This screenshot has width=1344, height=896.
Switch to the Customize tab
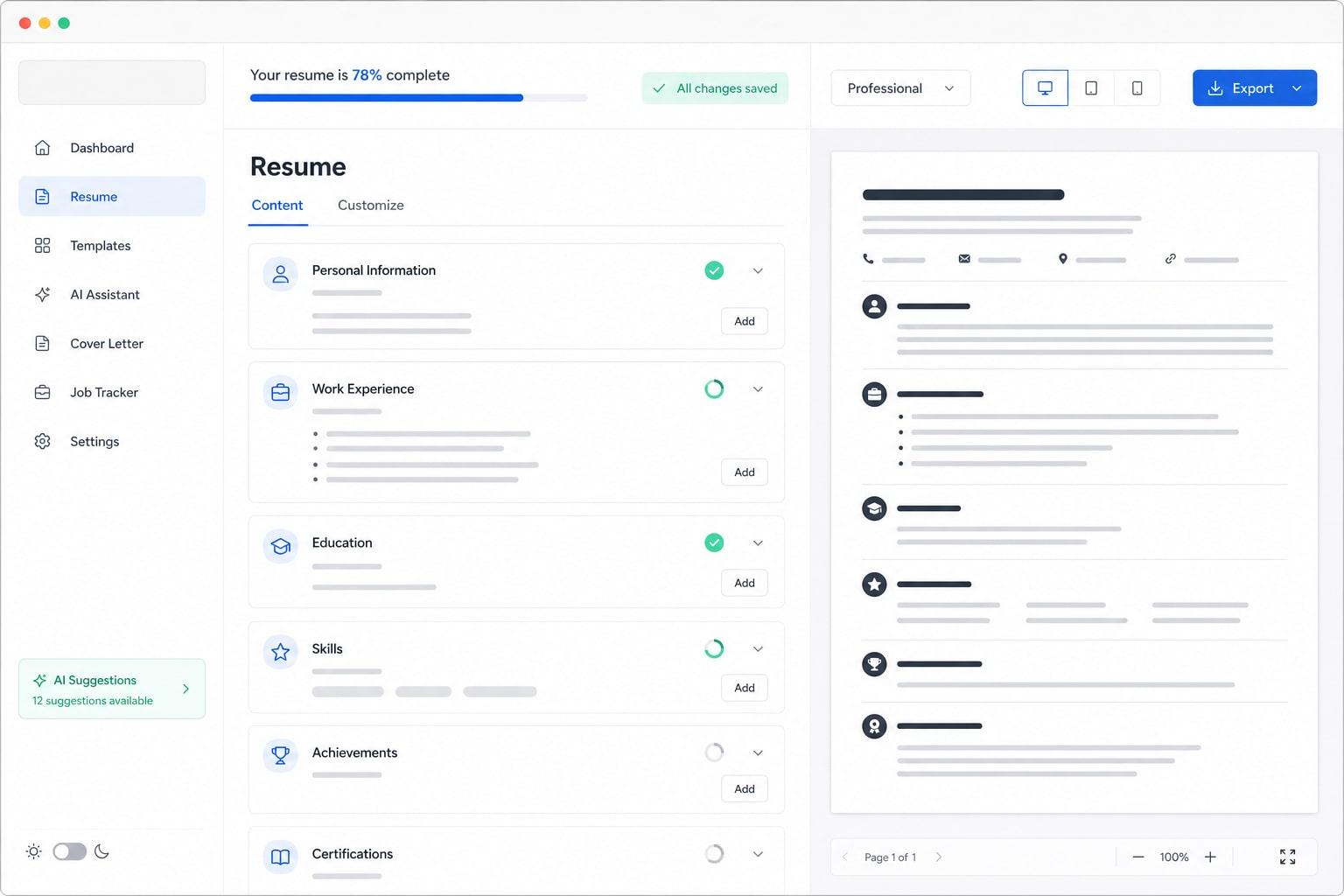(x=371, y=206)
